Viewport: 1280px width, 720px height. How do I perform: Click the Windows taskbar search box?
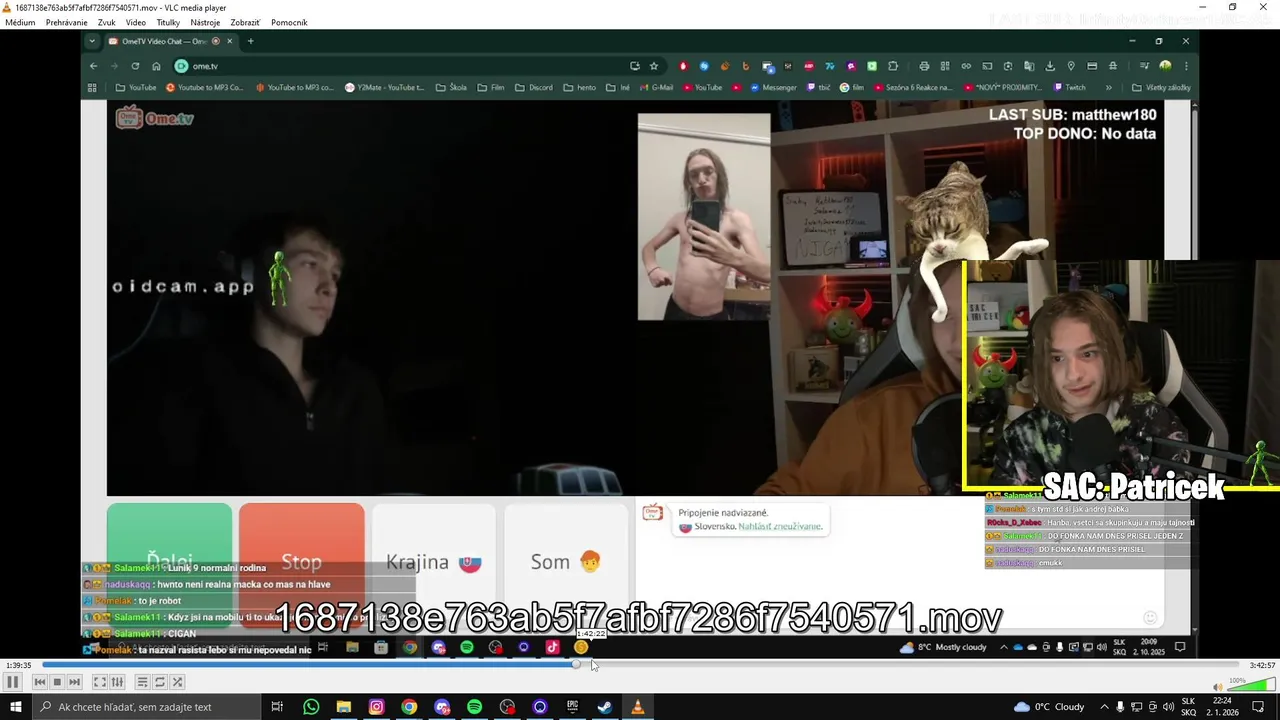point(145,707)
